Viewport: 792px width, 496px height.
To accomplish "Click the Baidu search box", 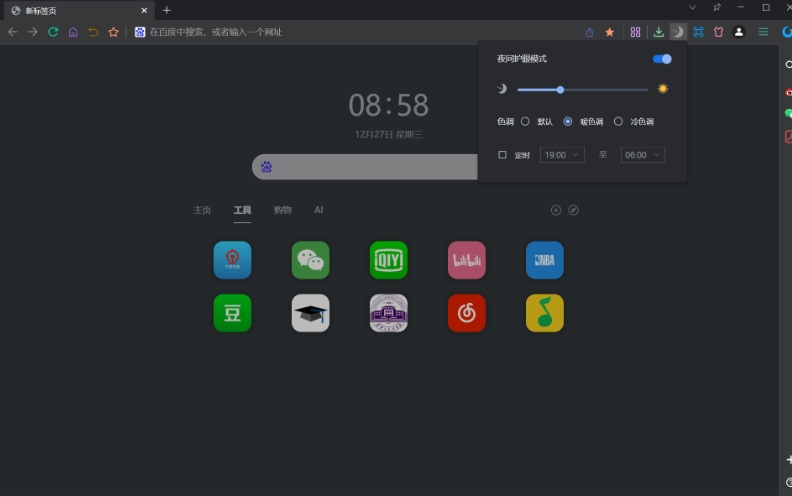I will pyautogui.click(x=365, y=167).
